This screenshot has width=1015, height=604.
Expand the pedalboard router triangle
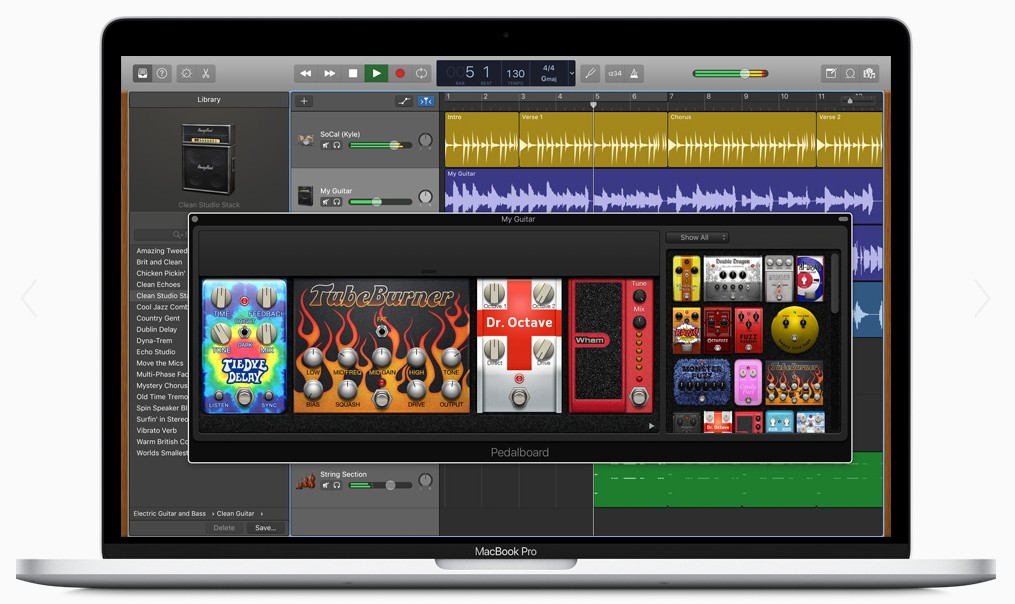[651, 426]
